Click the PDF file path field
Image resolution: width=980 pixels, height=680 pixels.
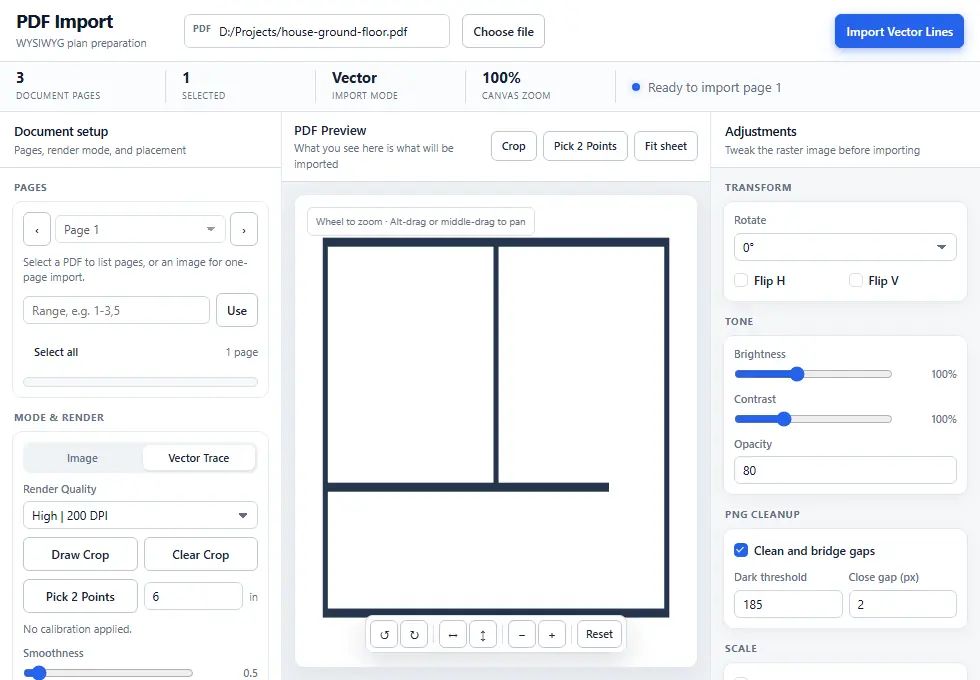click(317, 31)
